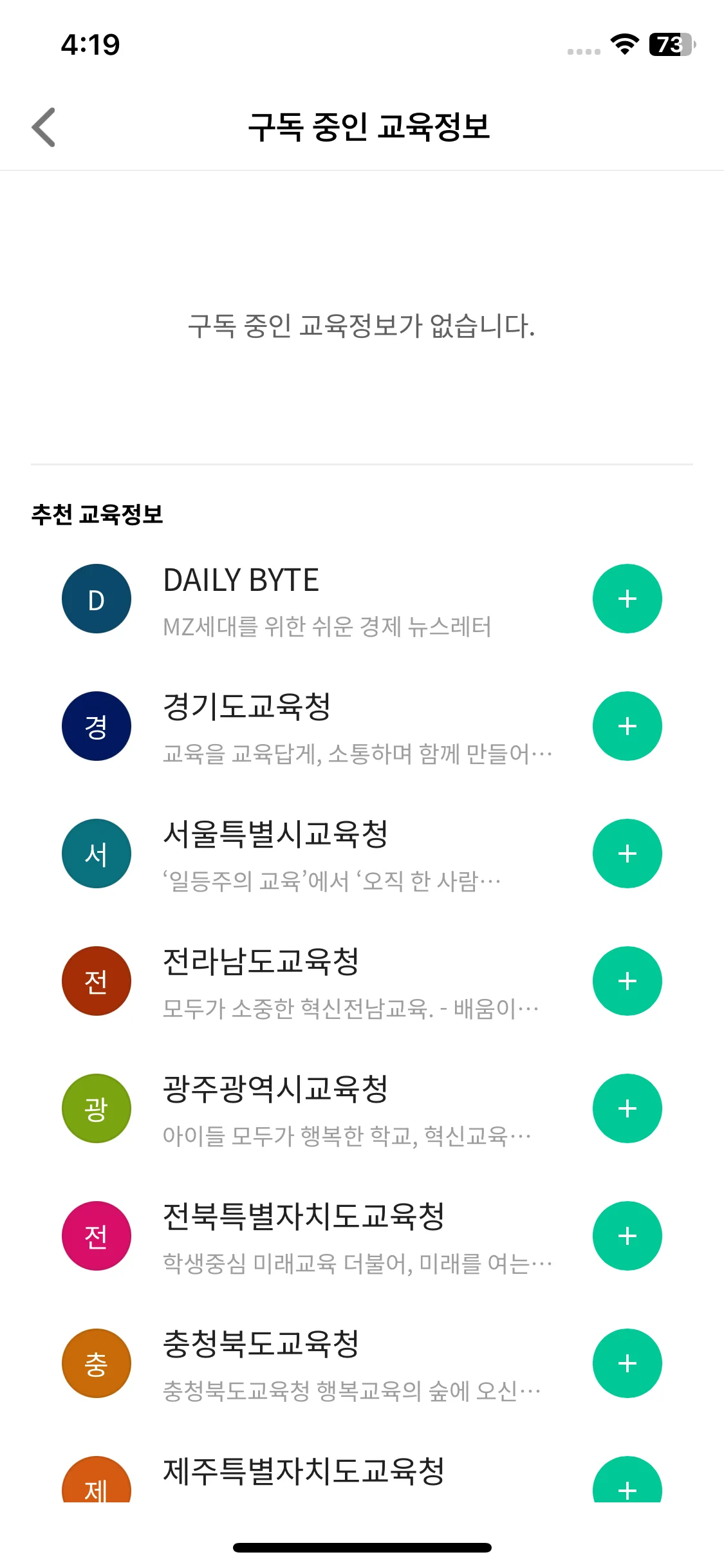Open the 충청북도교육청 list entry title
724x1568 pixels.
pos(261,1344)
